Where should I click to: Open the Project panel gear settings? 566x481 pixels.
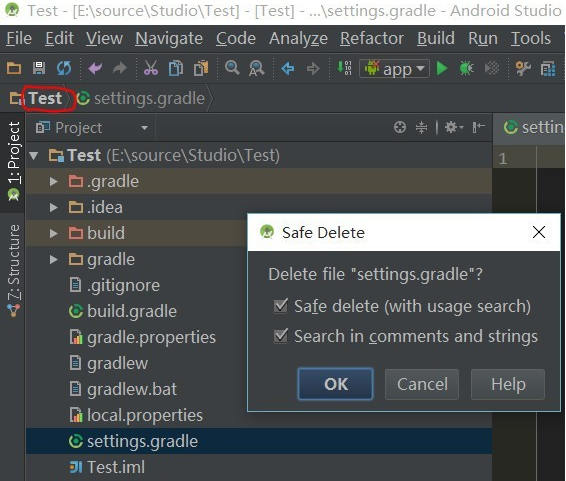(x=453, y=127)
